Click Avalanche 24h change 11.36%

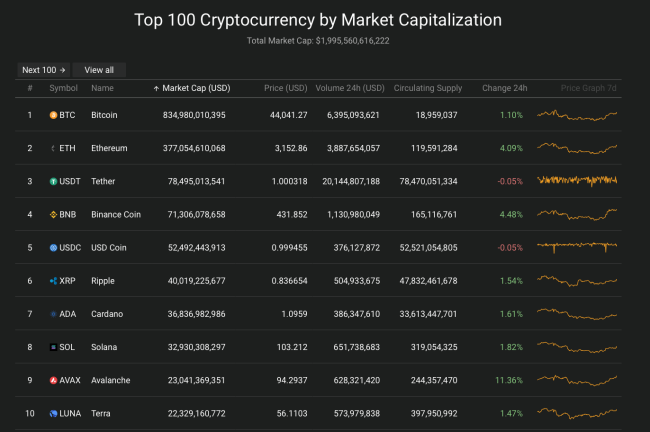click(509, 381)
